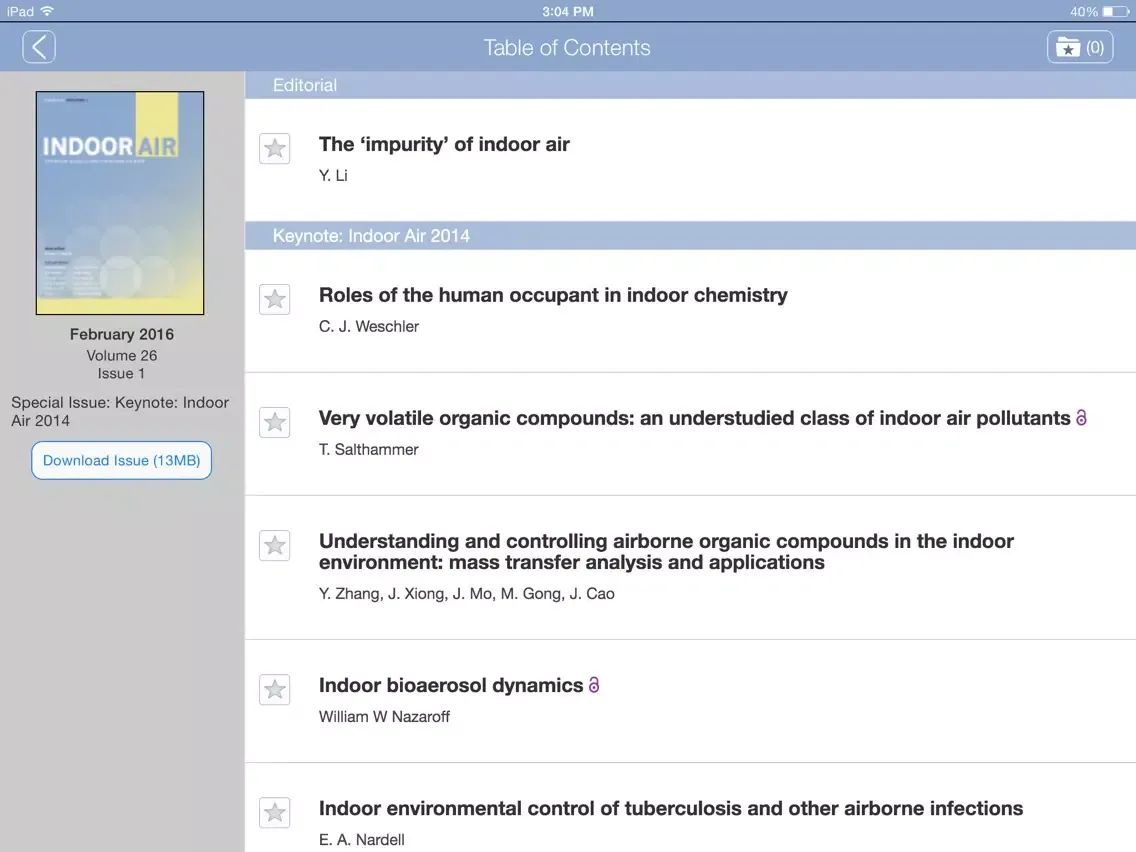Open article 'The impurity of indoor air'

click(444, 144)
